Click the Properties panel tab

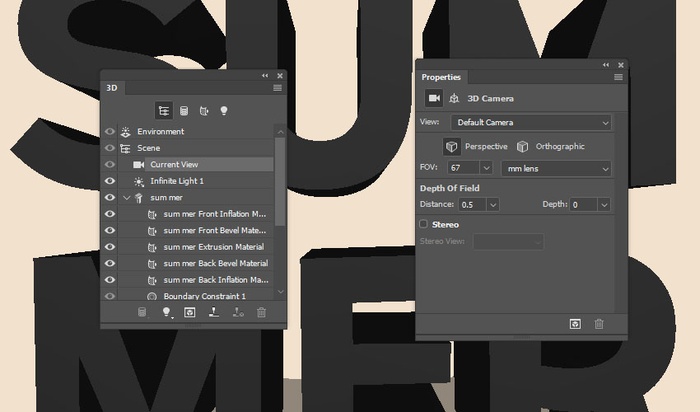point(441,77)
